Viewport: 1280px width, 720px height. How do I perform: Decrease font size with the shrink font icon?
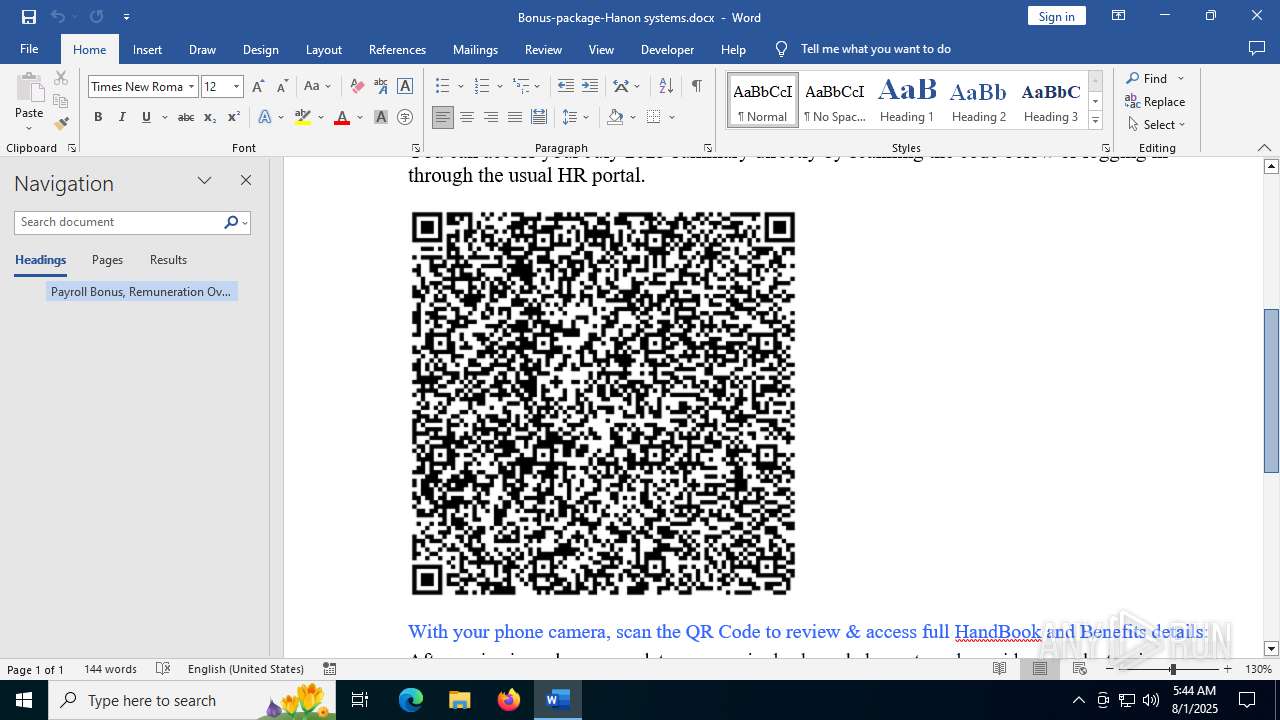[x=282, y=86]
